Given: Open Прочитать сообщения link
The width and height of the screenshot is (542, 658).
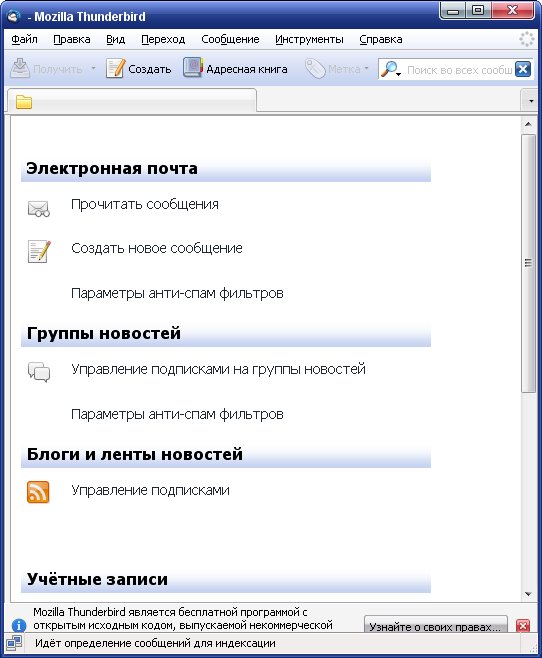Looking at the screenshot, I should click(x=145, y=204).
